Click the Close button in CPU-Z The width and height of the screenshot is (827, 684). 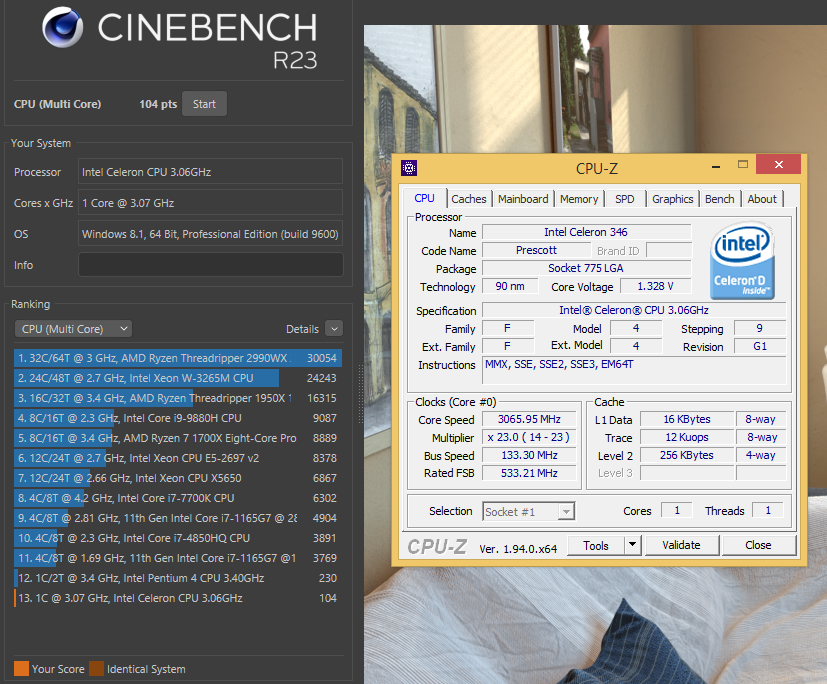coord(758,545)
